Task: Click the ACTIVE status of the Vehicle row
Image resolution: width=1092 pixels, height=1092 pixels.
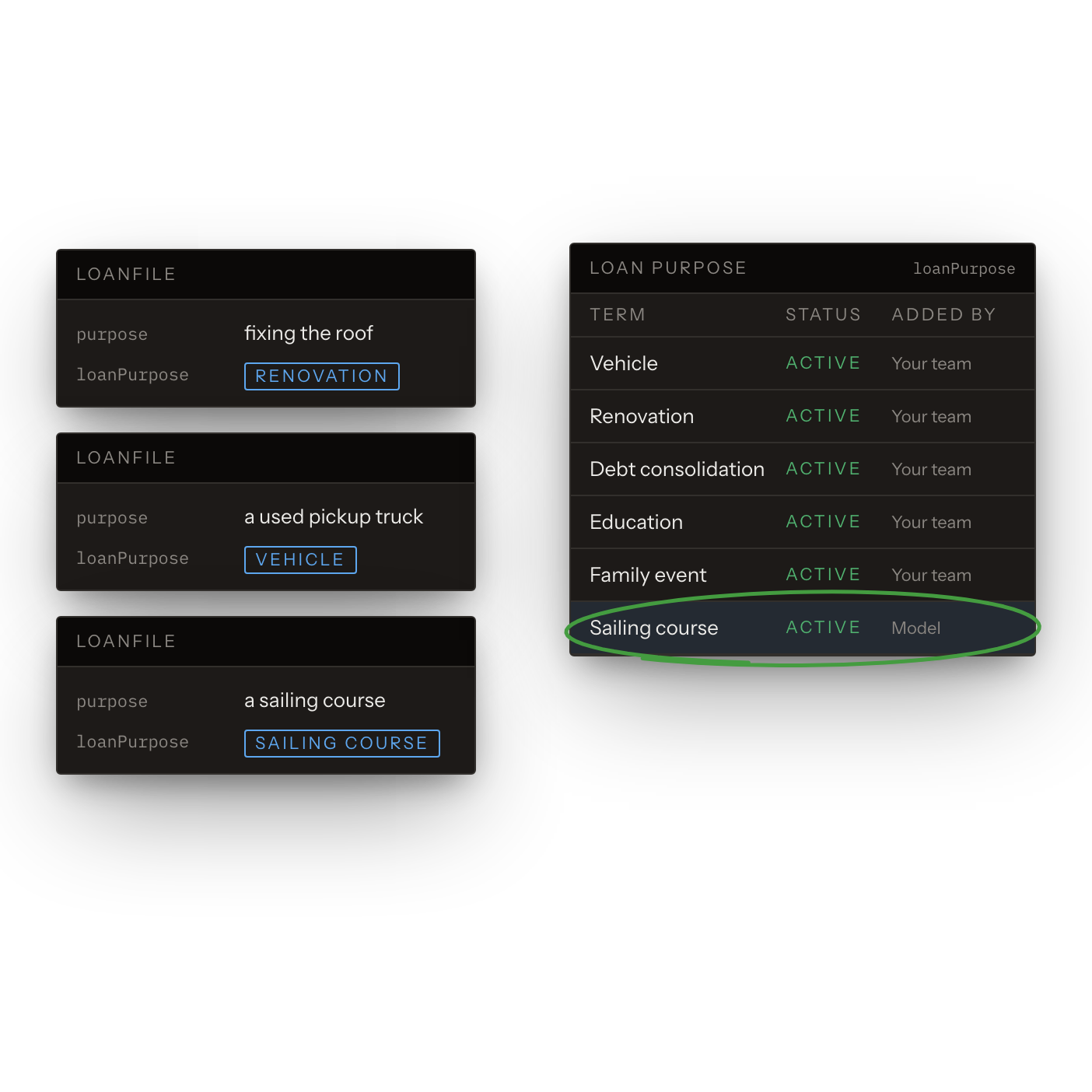Action: 823,363
